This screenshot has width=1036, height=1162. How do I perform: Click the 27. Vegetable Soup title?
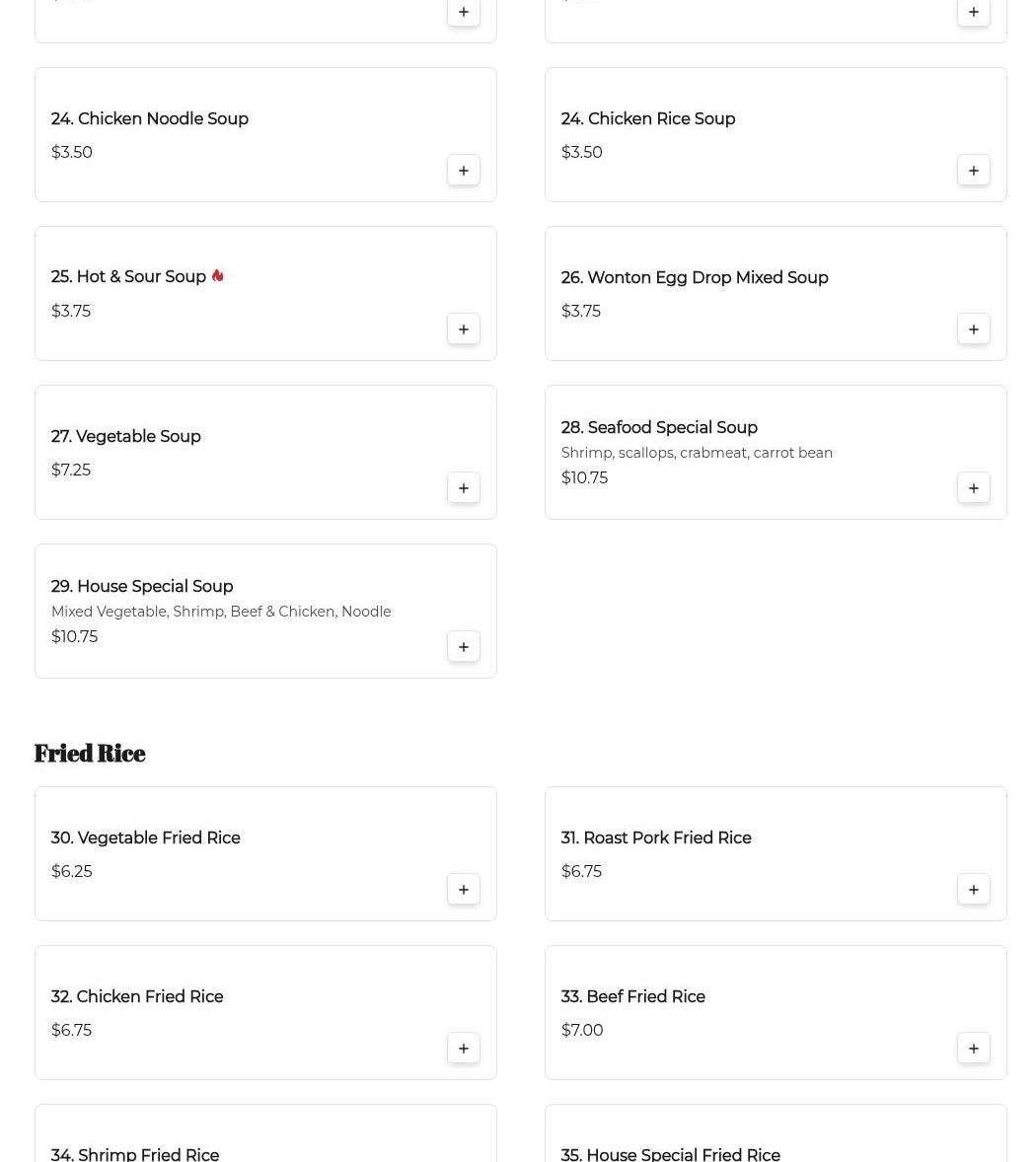126,437
